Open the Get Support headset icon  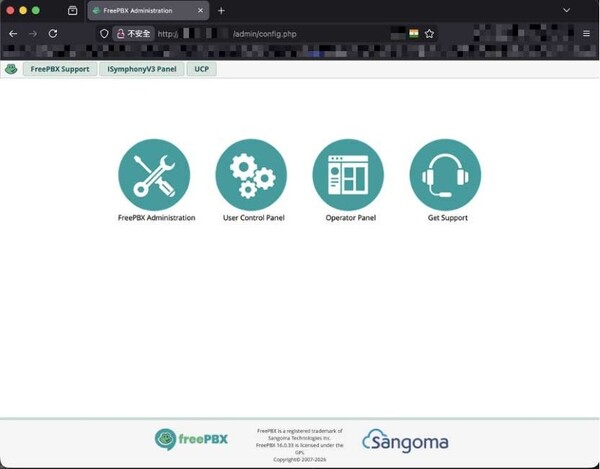[445, 174]
